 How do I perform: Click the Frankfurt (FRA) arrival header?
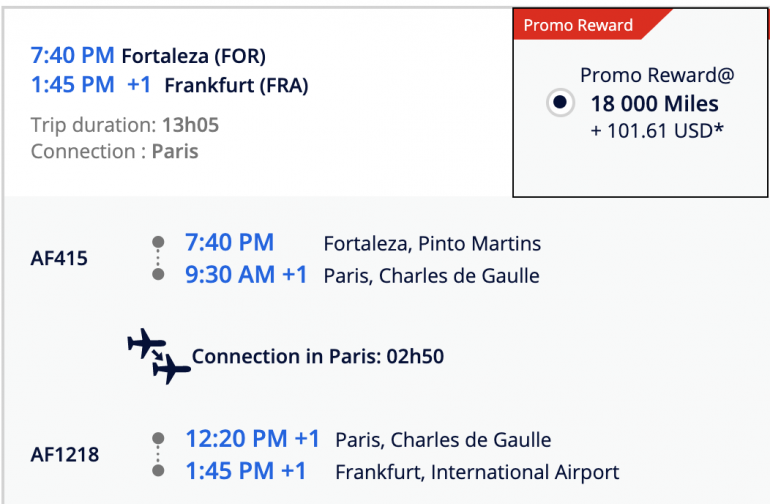coord(236,85)
